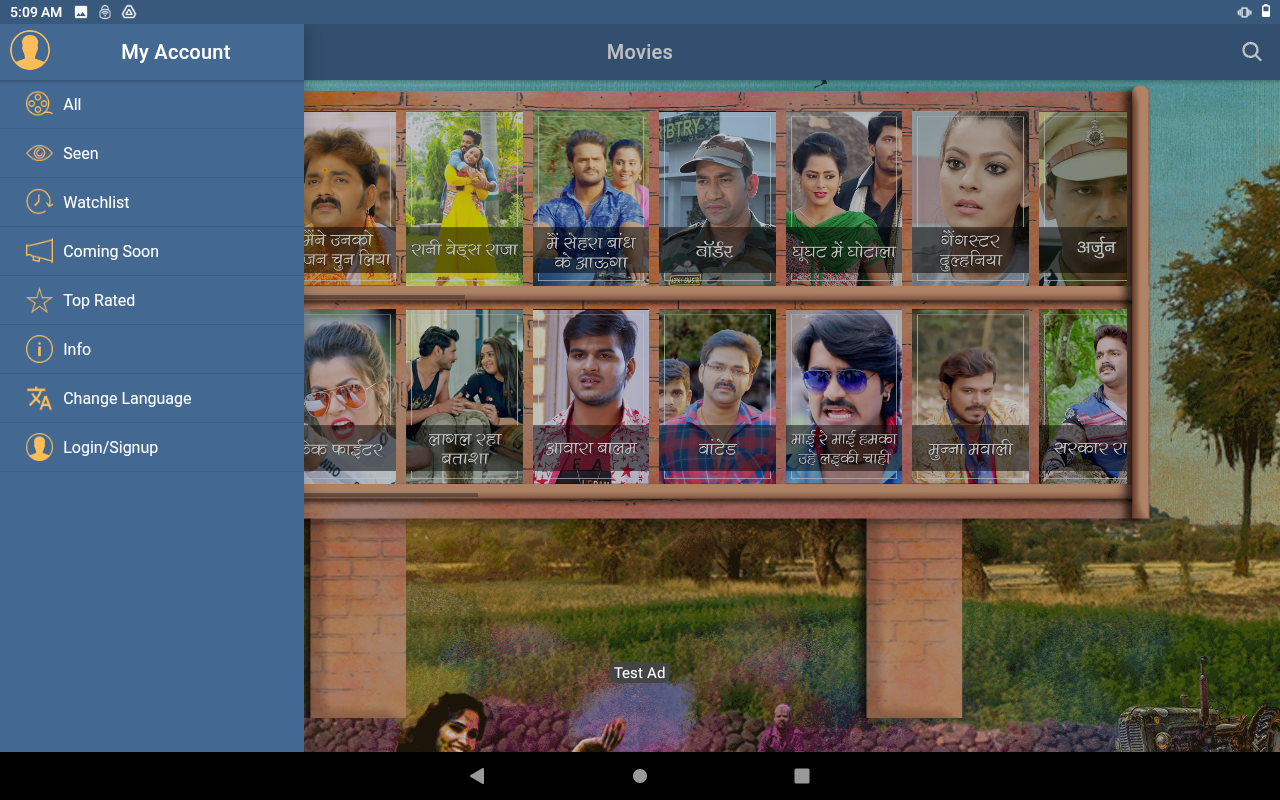Open the मैं सेहरा बांध के आऊंगा poster
The image size is (1280, 800).
591,198
